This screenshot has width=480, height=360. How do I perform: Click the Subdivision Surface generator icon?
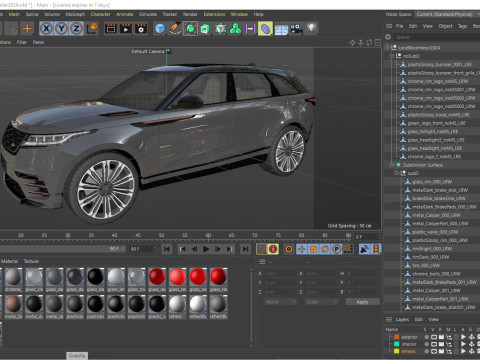tap(190, 29)
